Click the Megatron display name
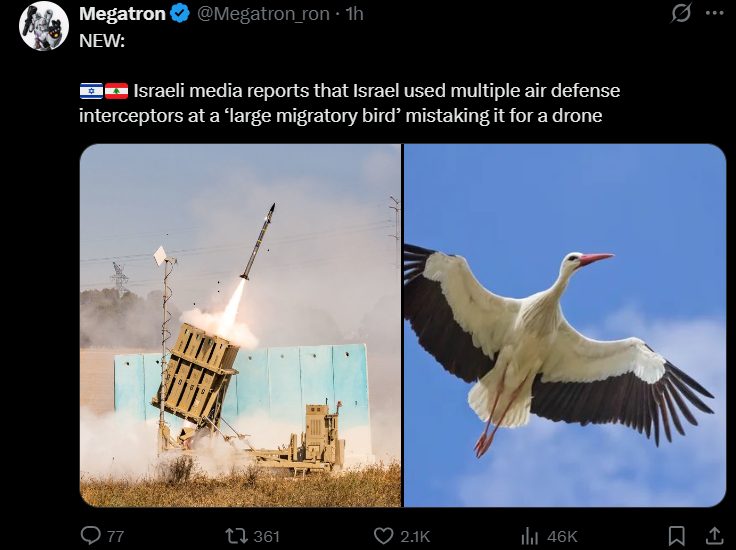 click(122, 14)
